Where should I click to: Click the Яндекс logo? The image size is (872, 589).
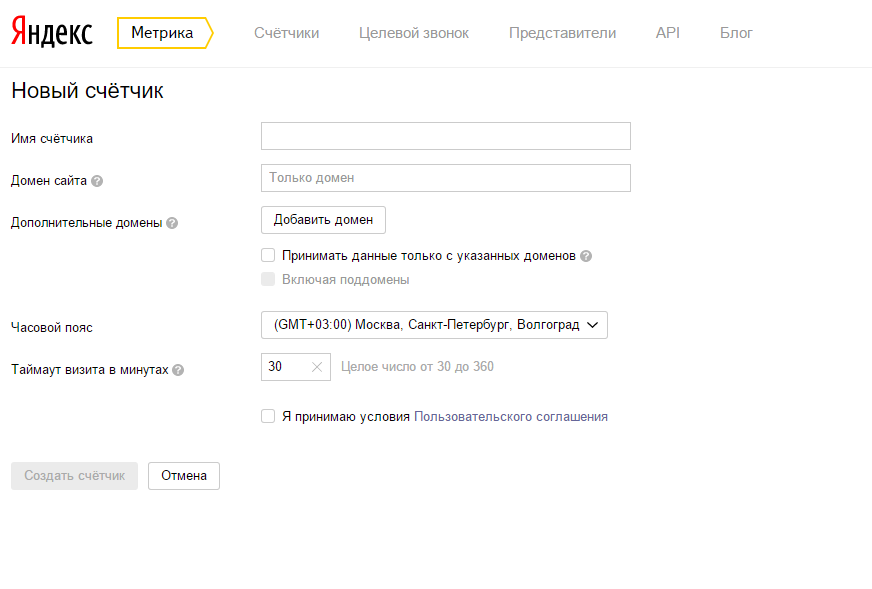52,32
